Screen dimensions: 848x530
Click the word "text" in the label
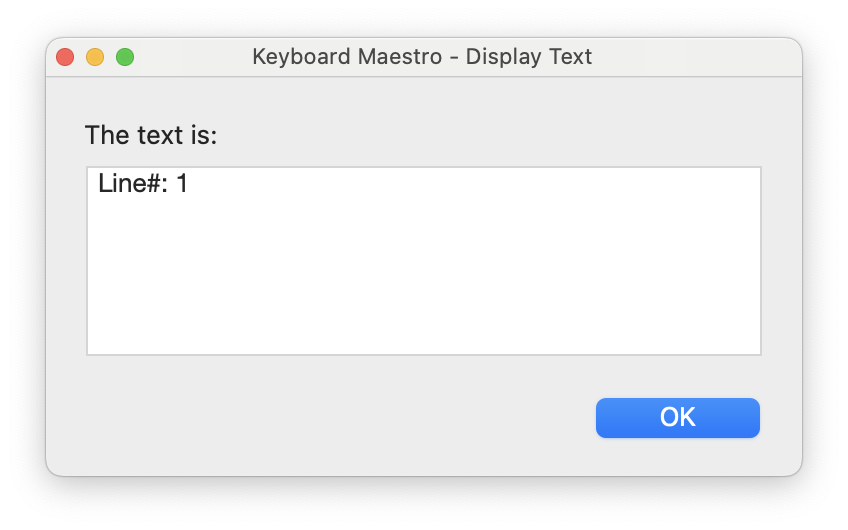(160, 135)
